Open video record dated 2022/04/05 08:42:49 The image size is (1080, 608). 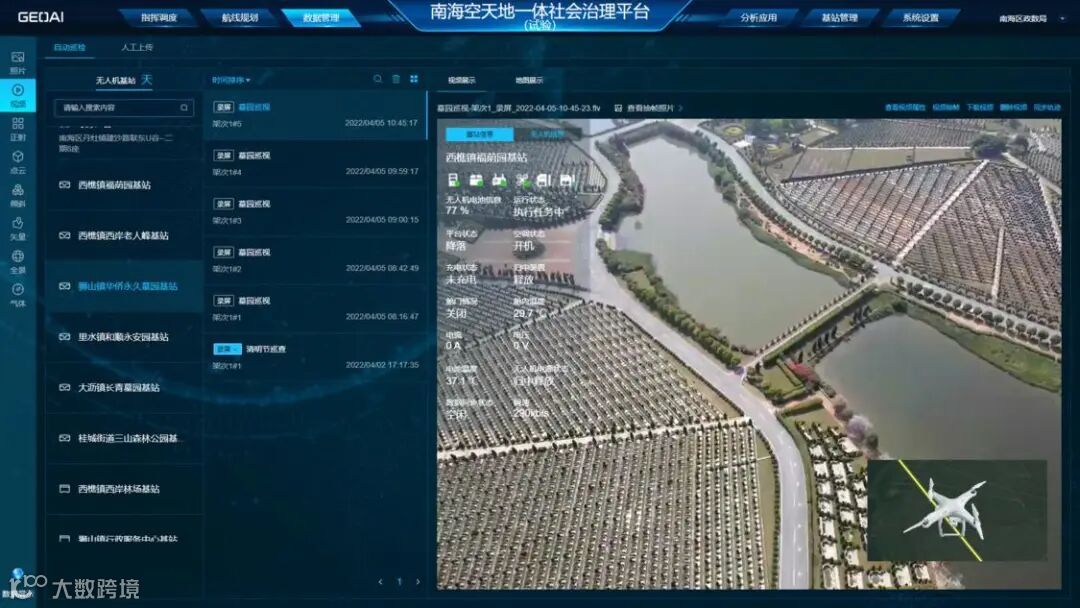click(315, 260)
